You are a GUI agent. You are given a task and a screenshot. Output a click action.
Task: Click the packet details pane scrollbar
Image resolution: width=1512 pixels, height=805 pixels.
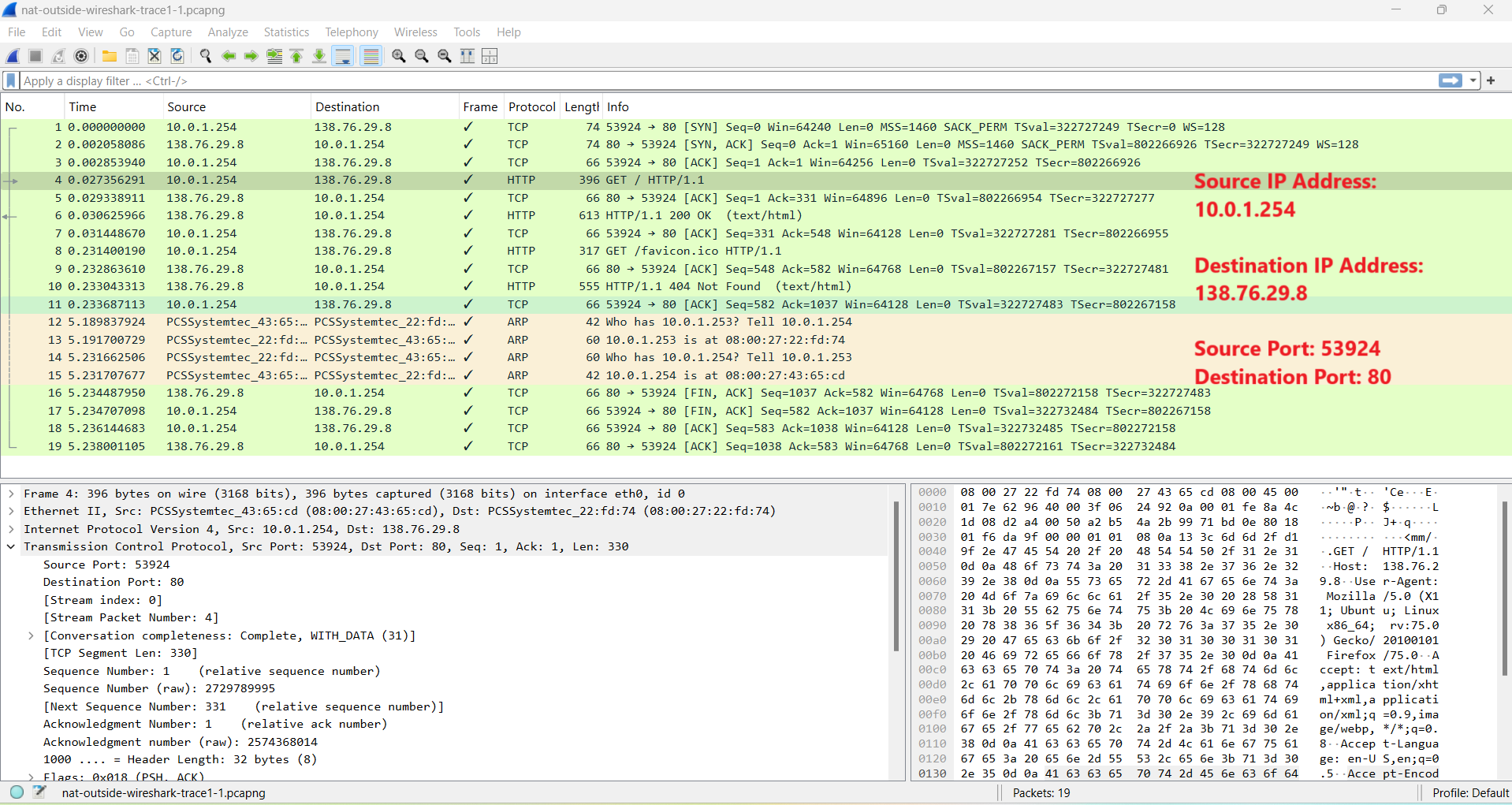(x=896, y=576)
